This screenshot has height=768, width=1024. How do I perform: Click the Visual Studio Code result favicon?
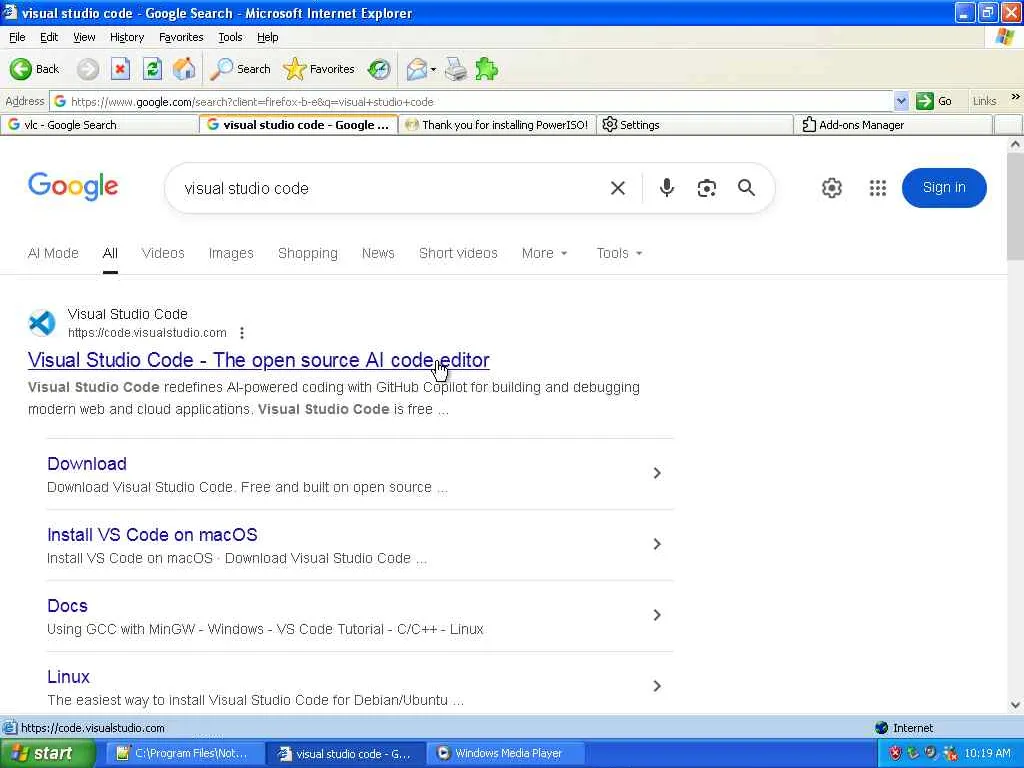(42, 323)
